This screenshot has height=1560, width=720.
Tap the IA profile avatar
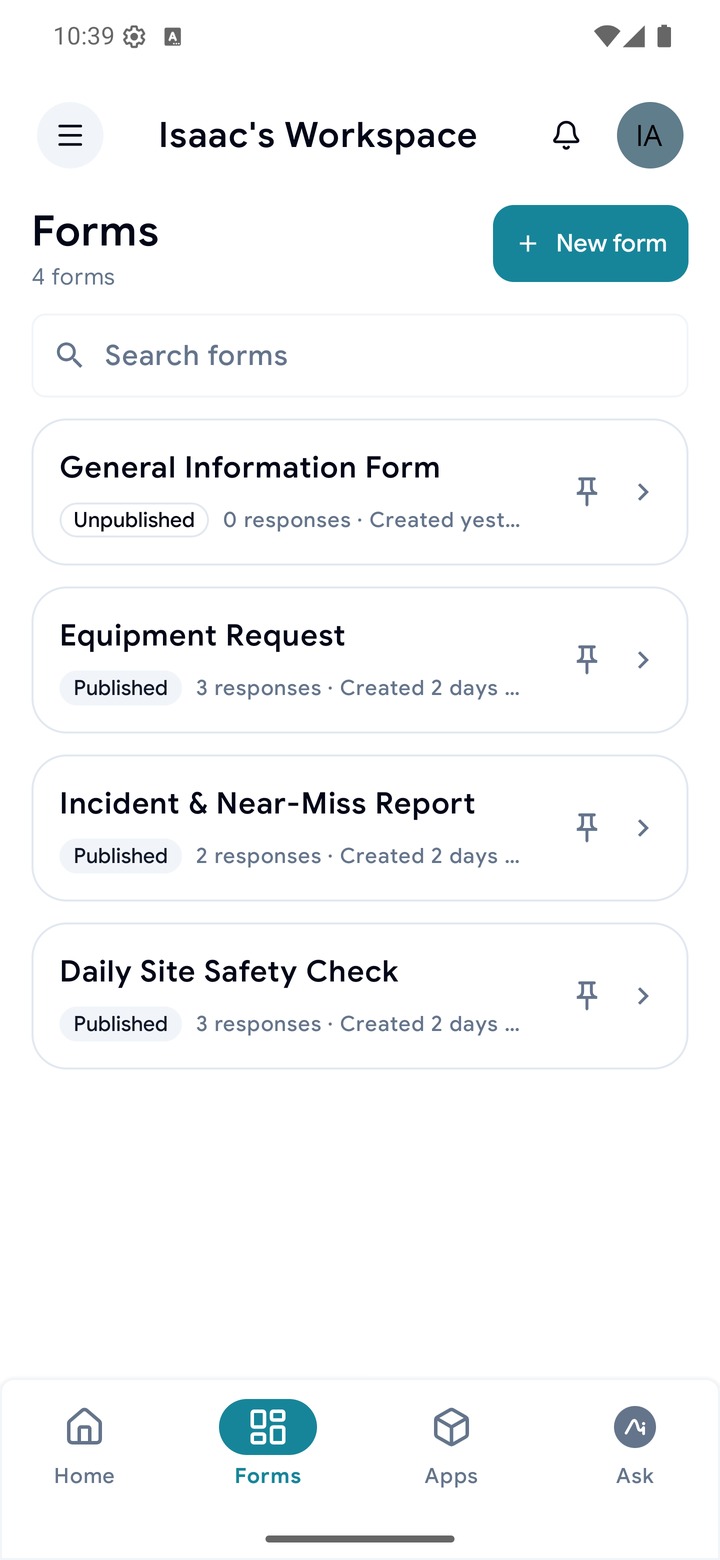click(650, 135)
